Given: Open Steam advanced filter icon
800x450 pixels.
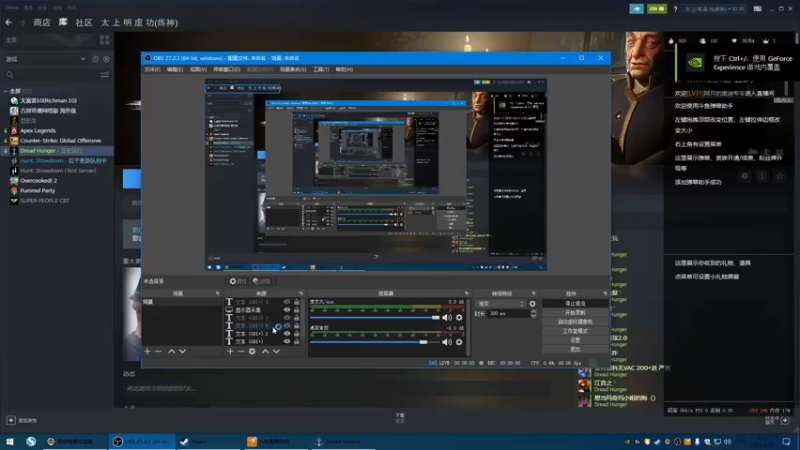Looking at the screenshot, I should tap(105, 75).
